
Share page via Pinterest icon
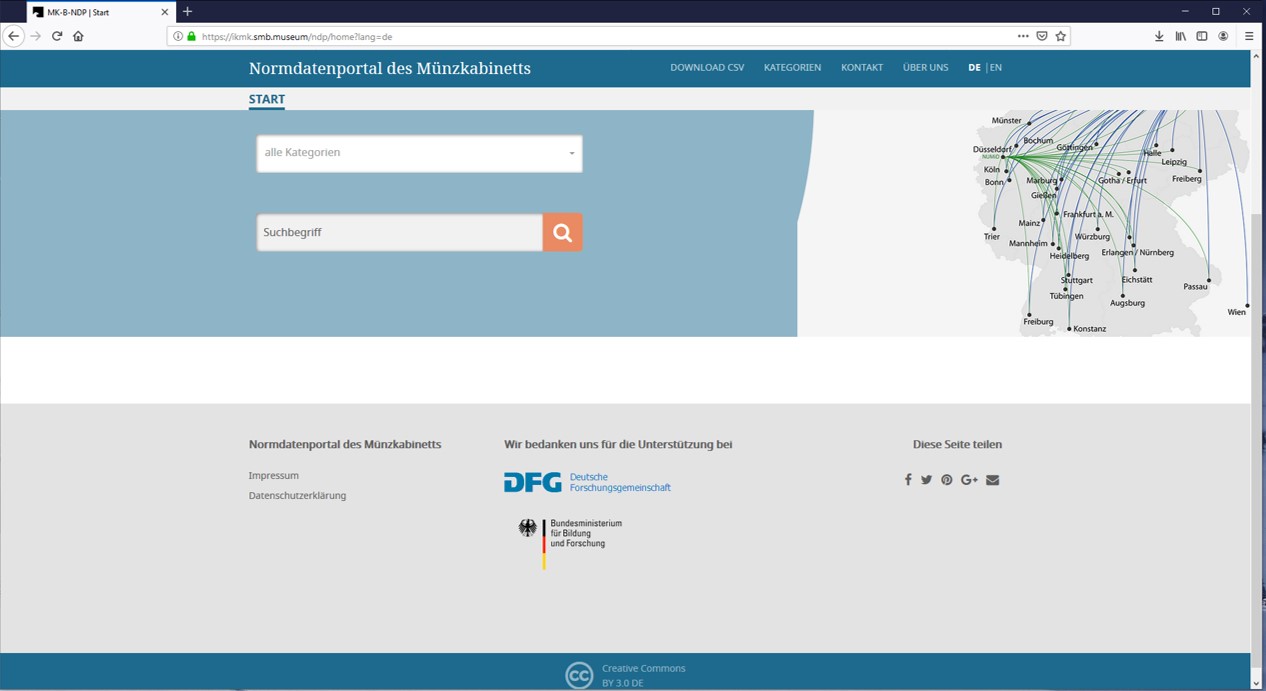(947, 480)
